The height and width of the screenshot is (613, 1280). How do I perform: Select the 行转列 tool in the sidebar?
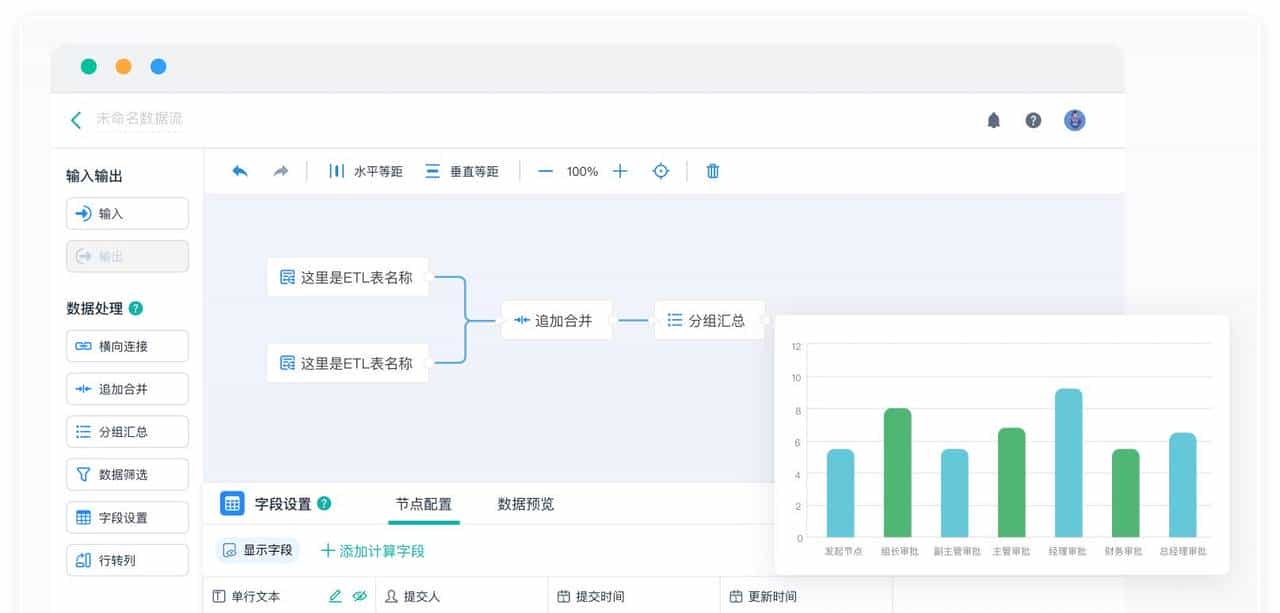coord(127,560)
